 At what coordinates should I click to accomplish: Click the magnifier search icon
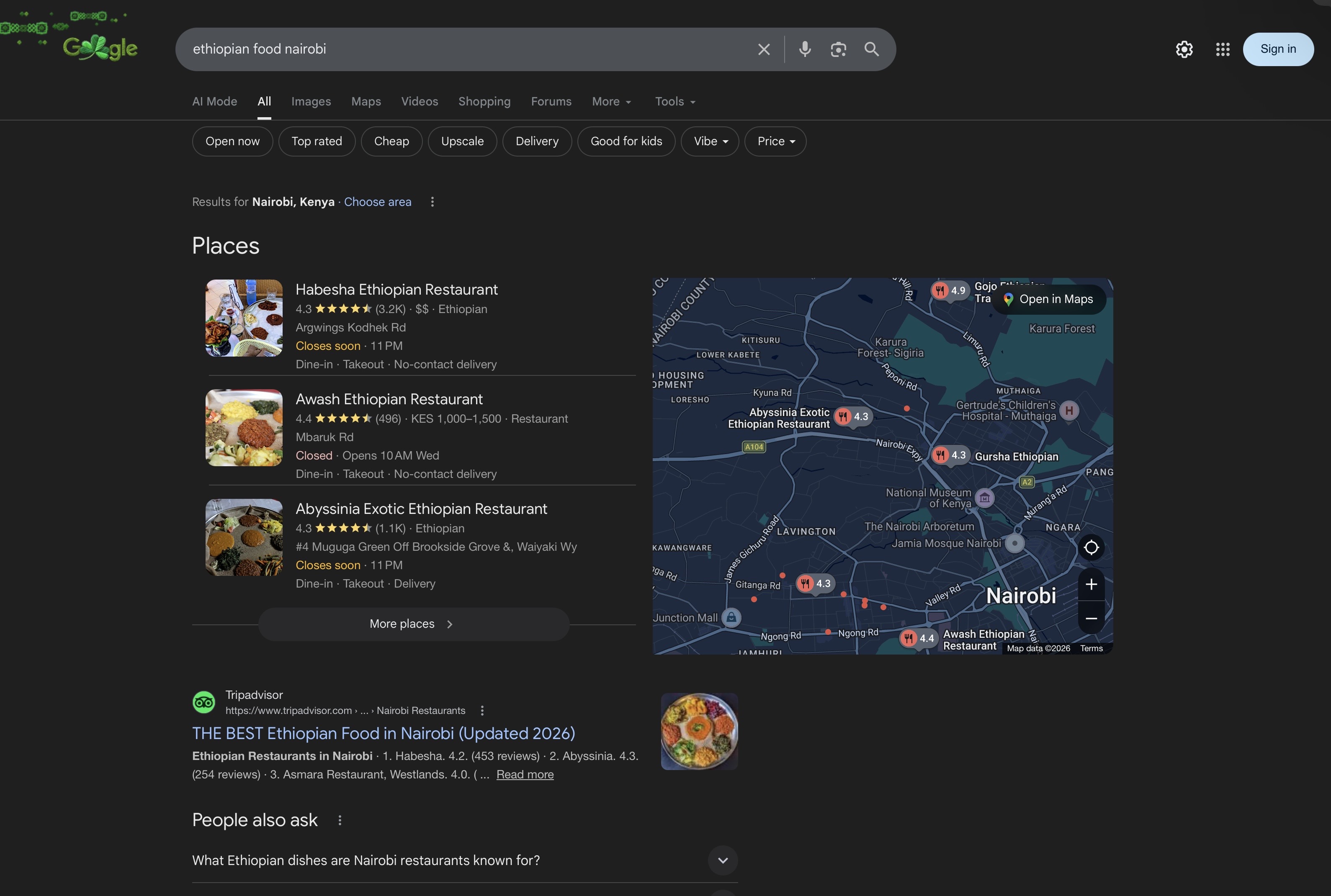[x=871, y=49]
